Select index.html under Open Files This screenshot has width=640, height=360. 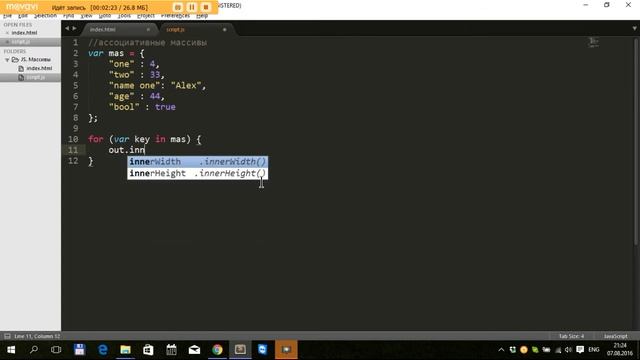[x=24, y=33]
